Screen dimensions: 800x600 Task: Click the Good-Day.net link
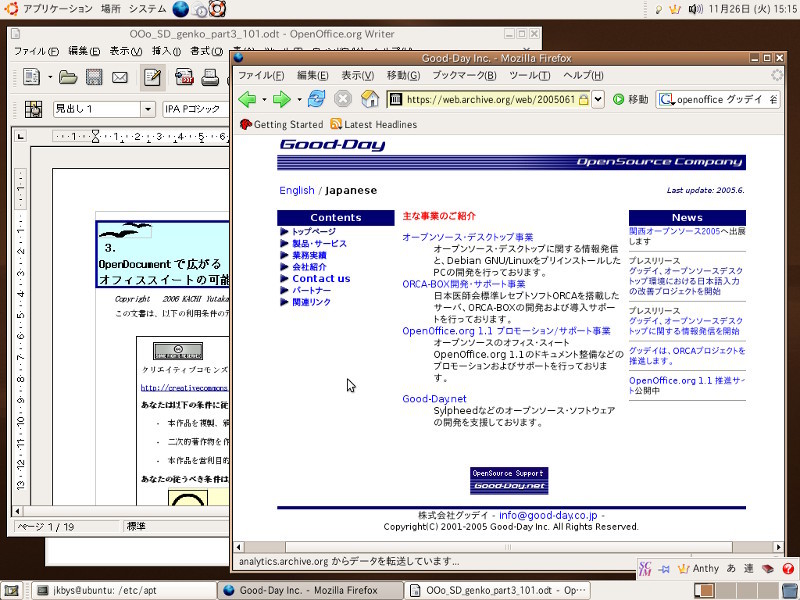point(434,399)
